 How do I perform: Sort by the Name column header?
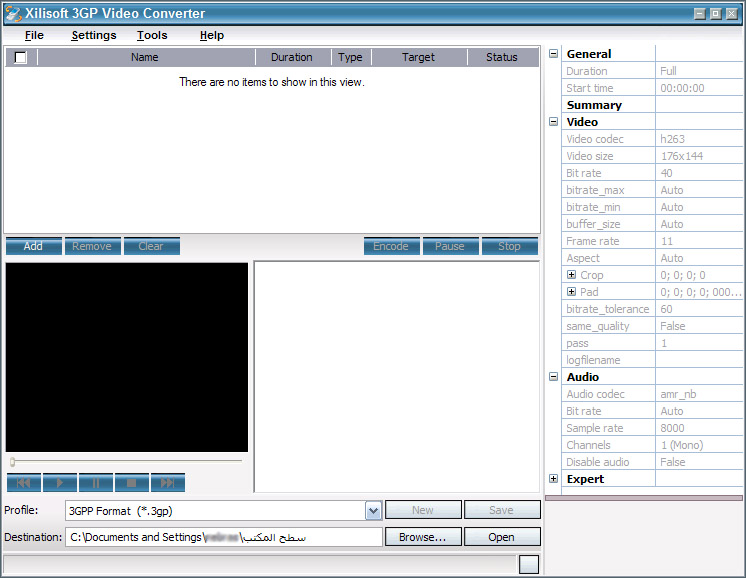146,58
